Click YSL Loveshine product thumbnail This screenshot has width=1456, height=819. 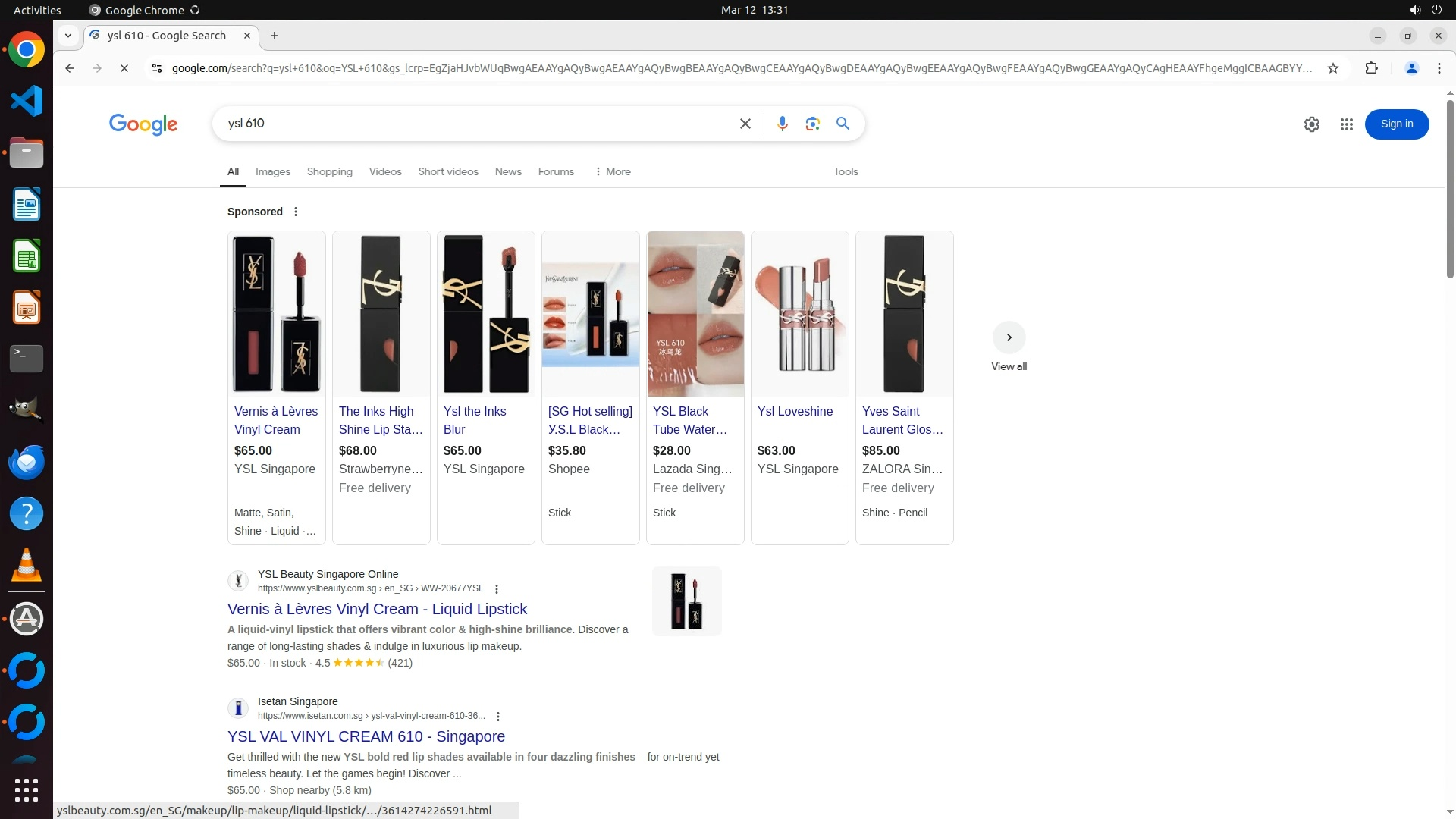coord(799,314)
